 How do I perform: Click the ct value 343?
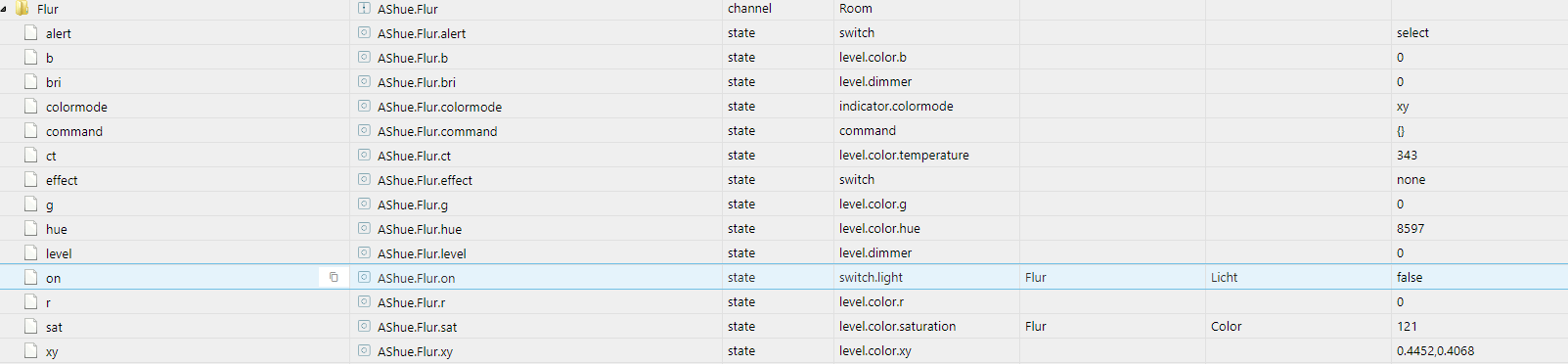point(1407,156)
